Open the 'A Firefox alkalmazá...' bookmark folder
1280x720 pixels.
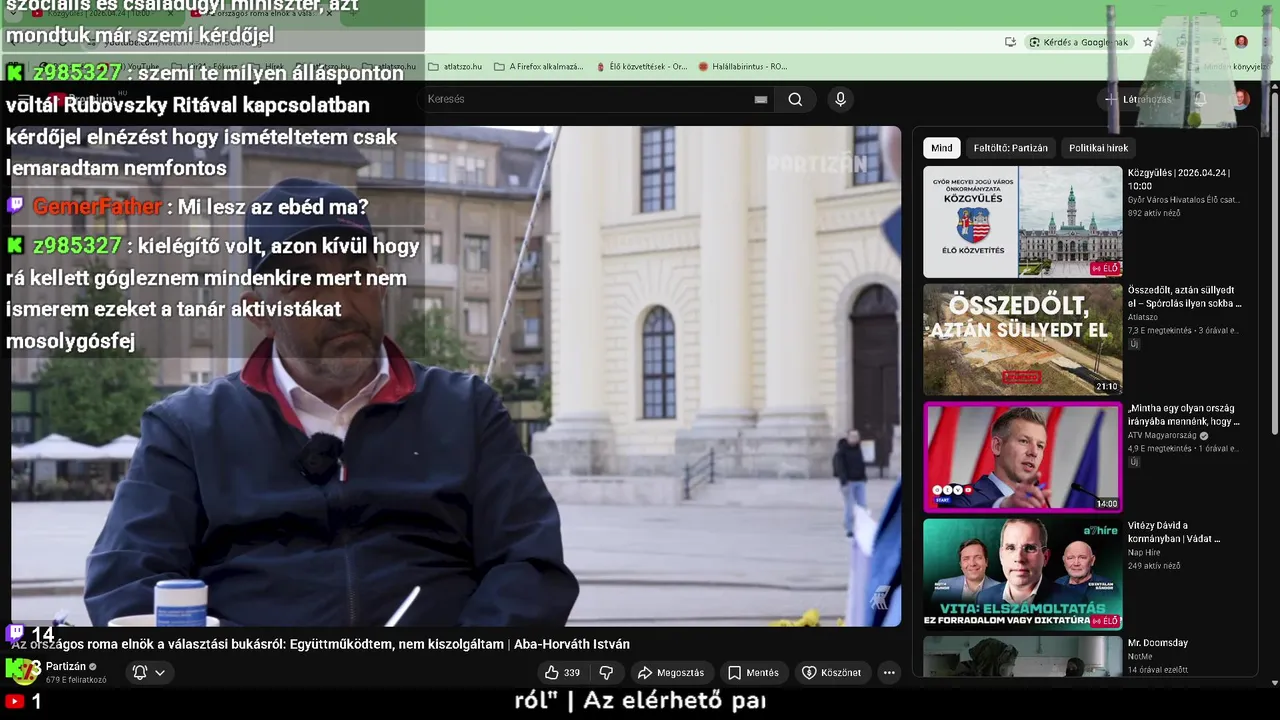tap(539, 67)
